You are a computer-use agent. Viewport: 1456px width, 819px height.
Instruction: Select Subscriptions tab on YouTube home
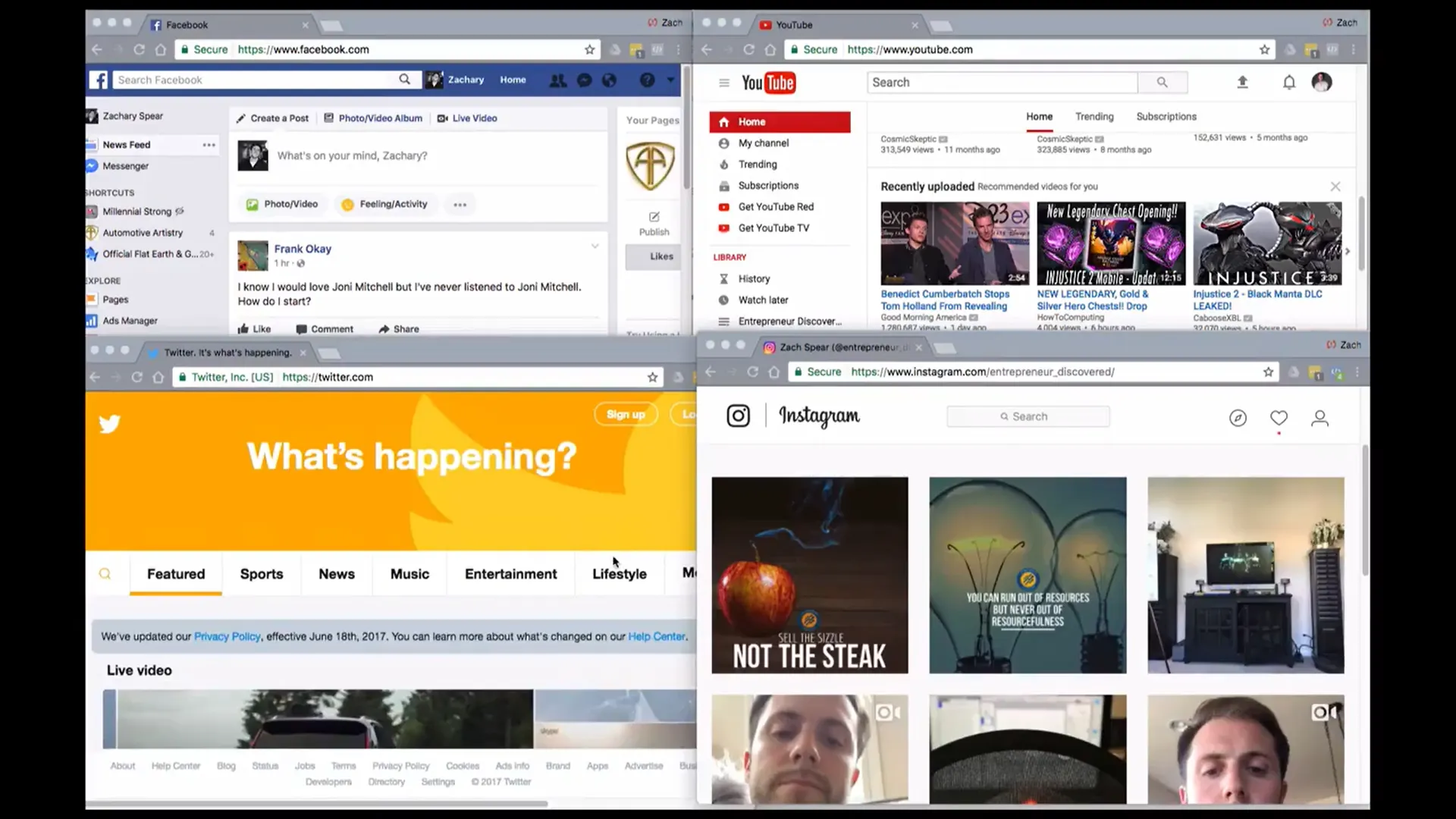click(1166, 117)
